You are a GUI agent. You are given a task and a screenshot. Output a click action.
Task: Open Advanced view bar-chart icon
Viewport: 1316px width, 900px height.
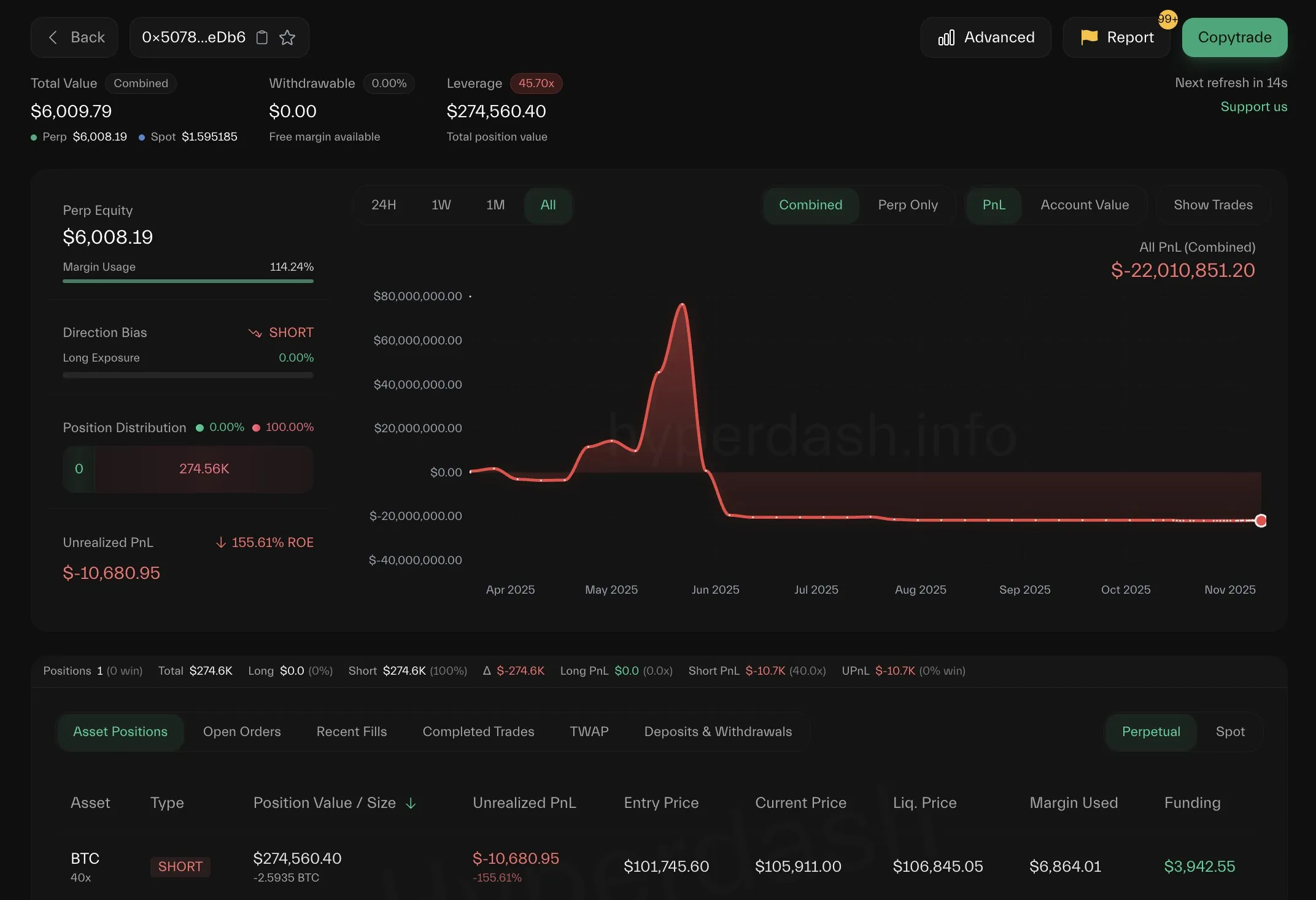(x=946, y=37)
